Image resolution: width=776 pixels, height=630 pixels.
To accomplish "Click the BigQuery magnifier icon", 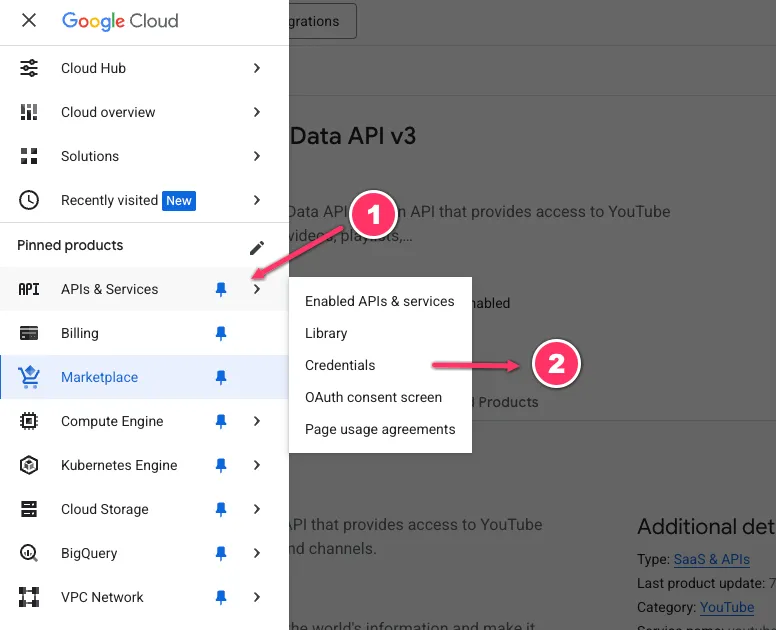I will click(29, 553).
